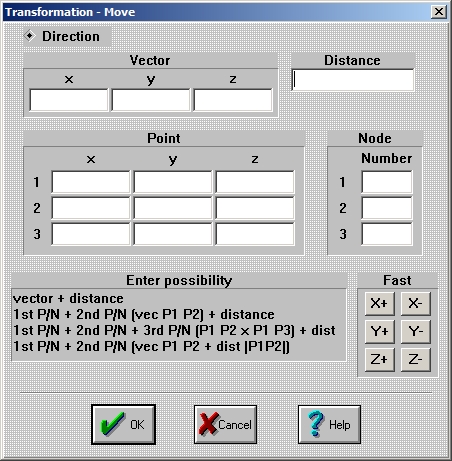452x461 pixels.
Task: Pick the Y+ fast direction button
Action: pyautogui.click(x=379, y=332)
